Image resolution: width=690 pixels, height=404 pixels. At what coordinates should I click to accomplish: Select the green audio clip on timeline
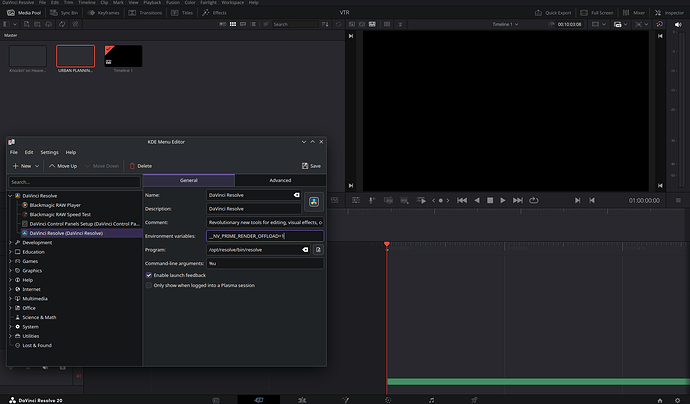pyautogui.click(x=539, y=382)
